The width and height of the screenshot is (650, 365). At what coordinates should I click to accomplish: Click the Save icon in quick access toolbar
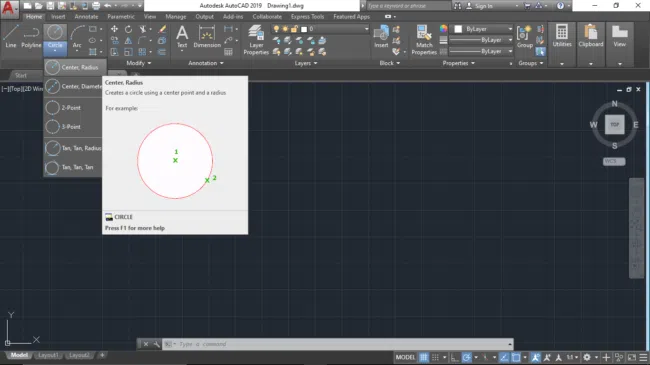pyautogui.click(x=50, y=6)
